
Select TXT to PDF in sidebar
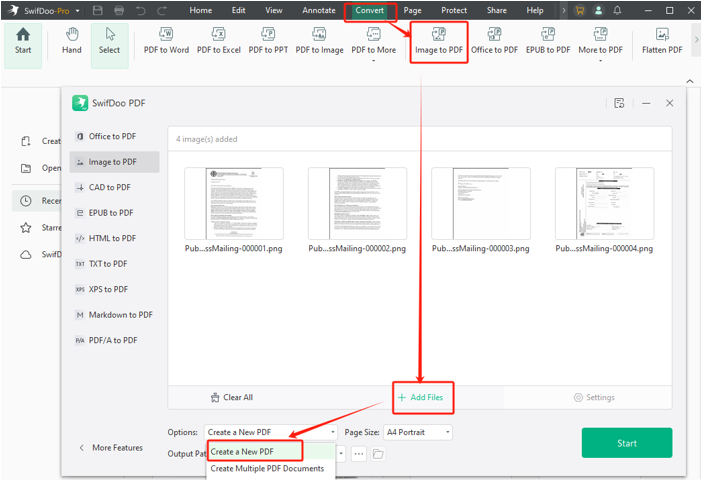(114, 264)
